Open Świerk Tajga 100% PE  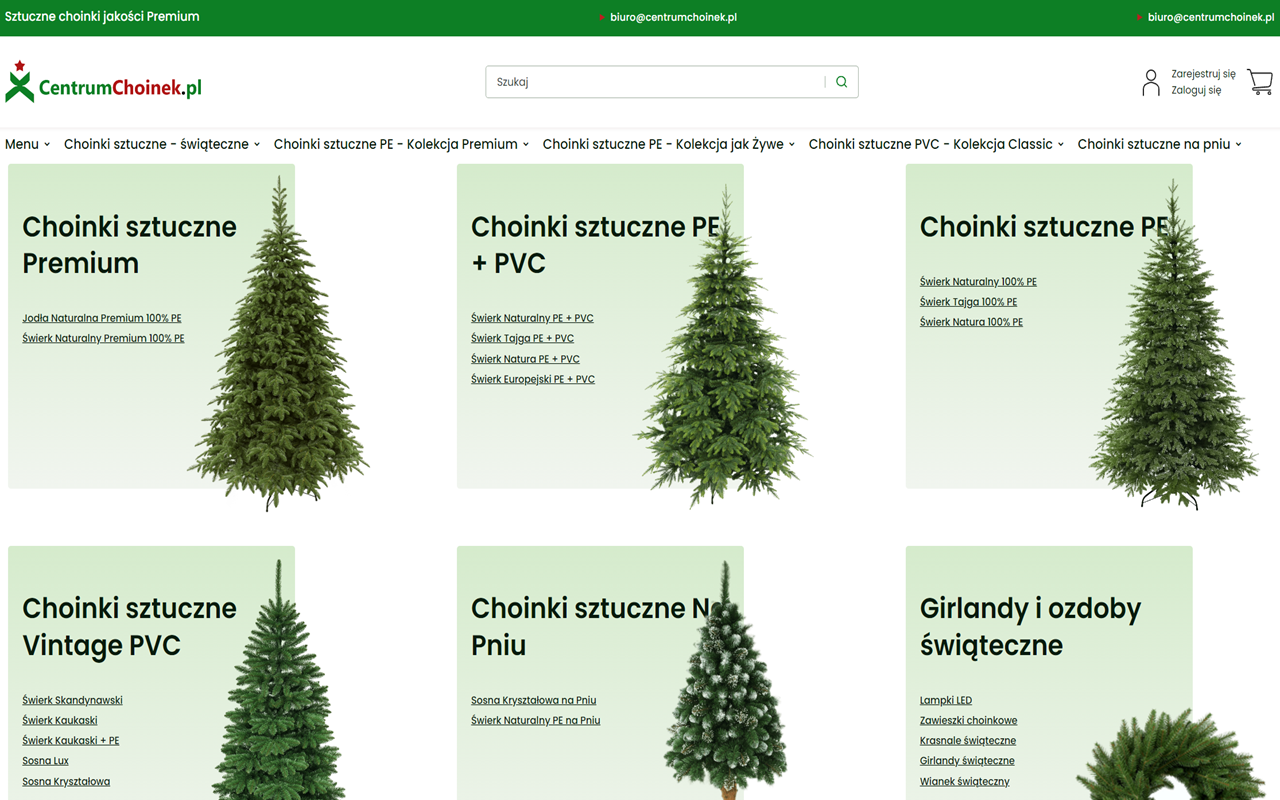pos(968,302)
